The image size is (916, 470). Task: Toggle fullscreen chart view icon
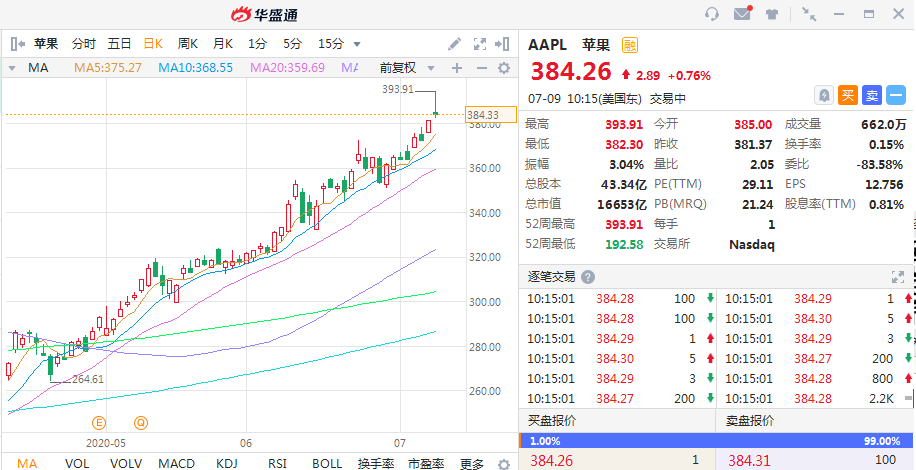tap(480, 44)
